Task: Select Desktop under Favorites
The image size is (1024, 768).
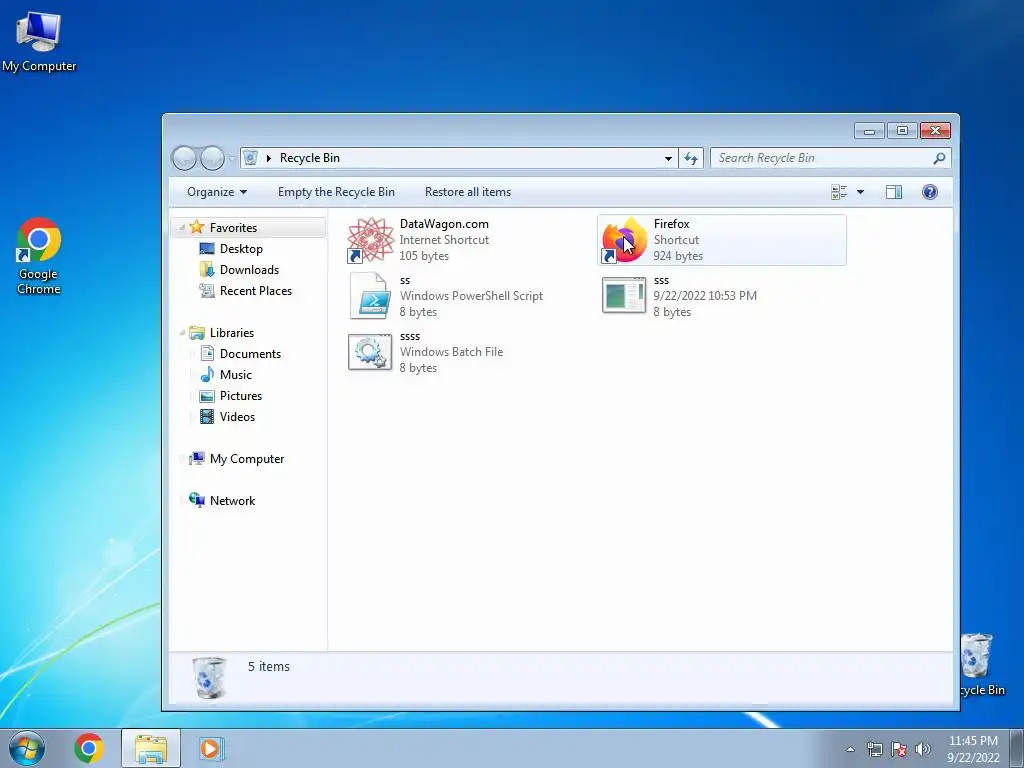Action: pyautogui.click(x=241, y=249)
